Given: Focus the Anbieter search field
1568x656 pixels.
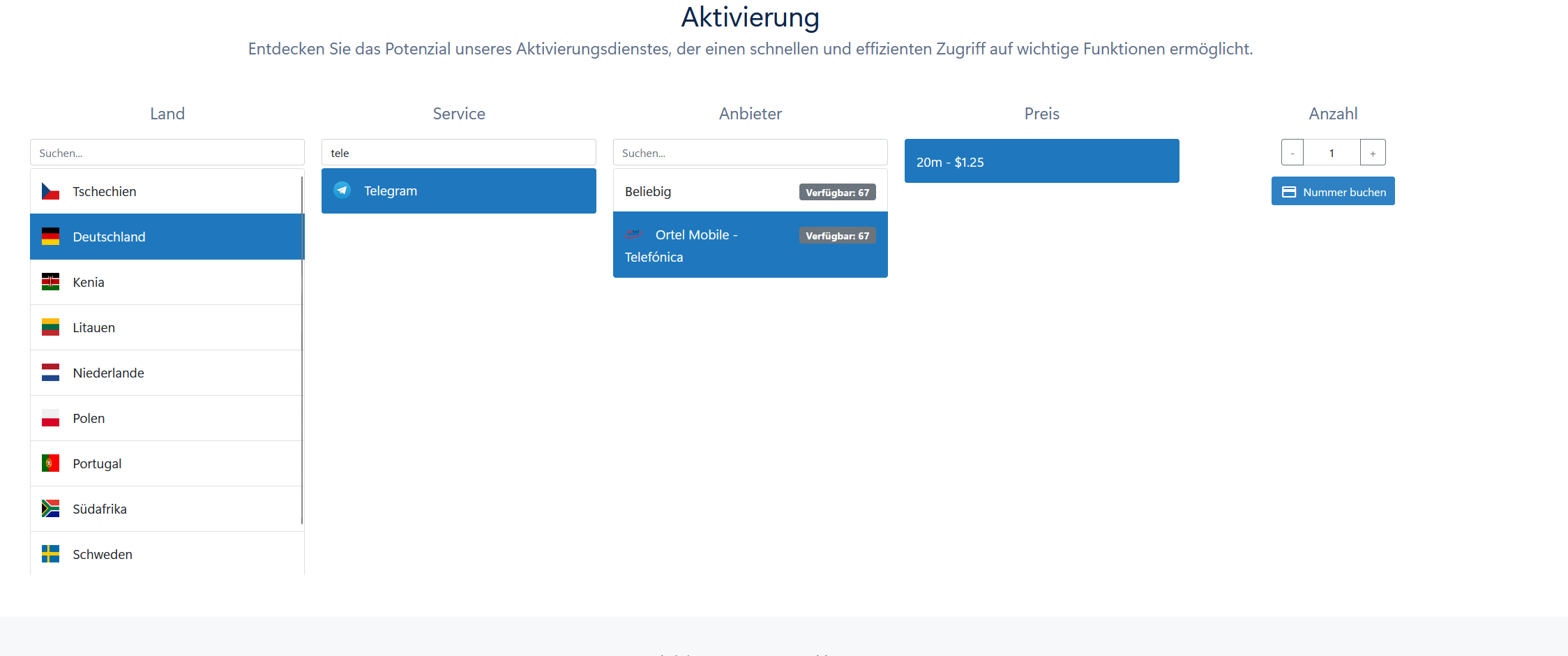Looking at the screenshot, I should (751, 152).
